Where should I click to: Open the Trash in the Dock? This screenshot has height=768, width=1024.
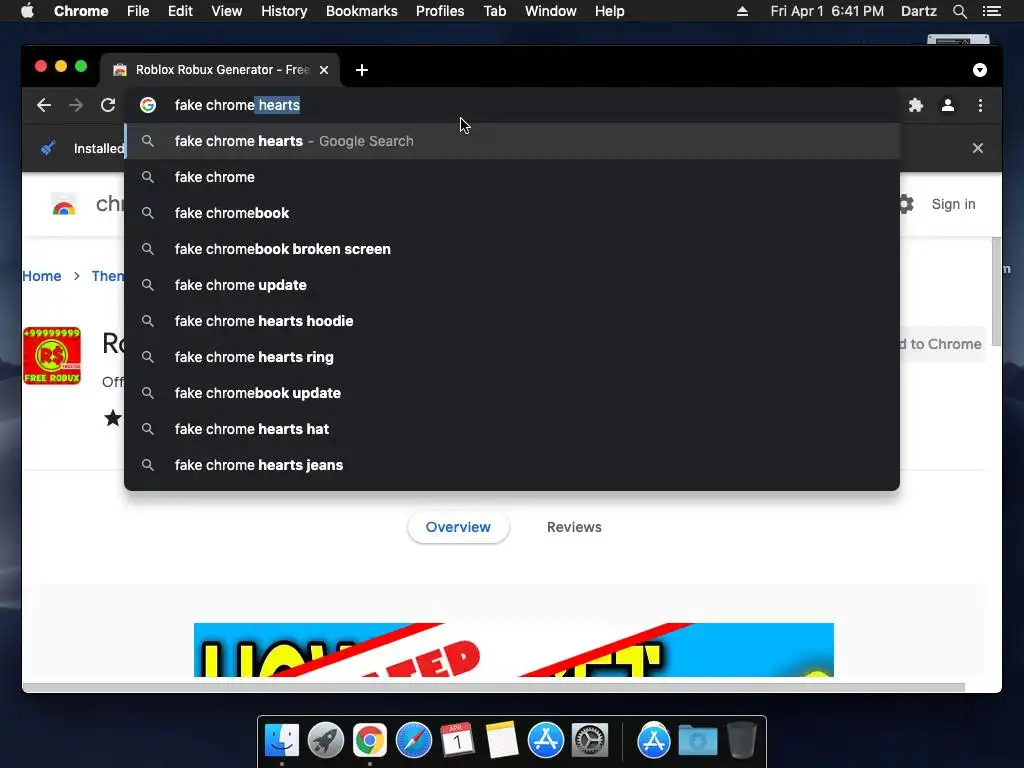(741, 740)
